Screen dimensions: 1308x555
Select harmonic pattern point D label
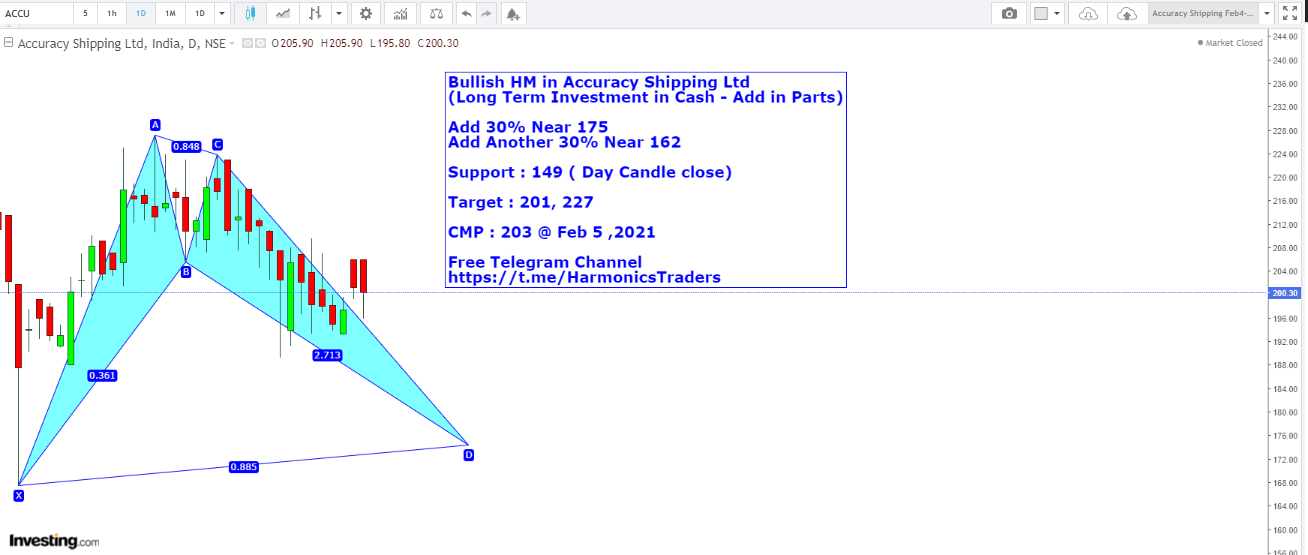tap(469, 455)
